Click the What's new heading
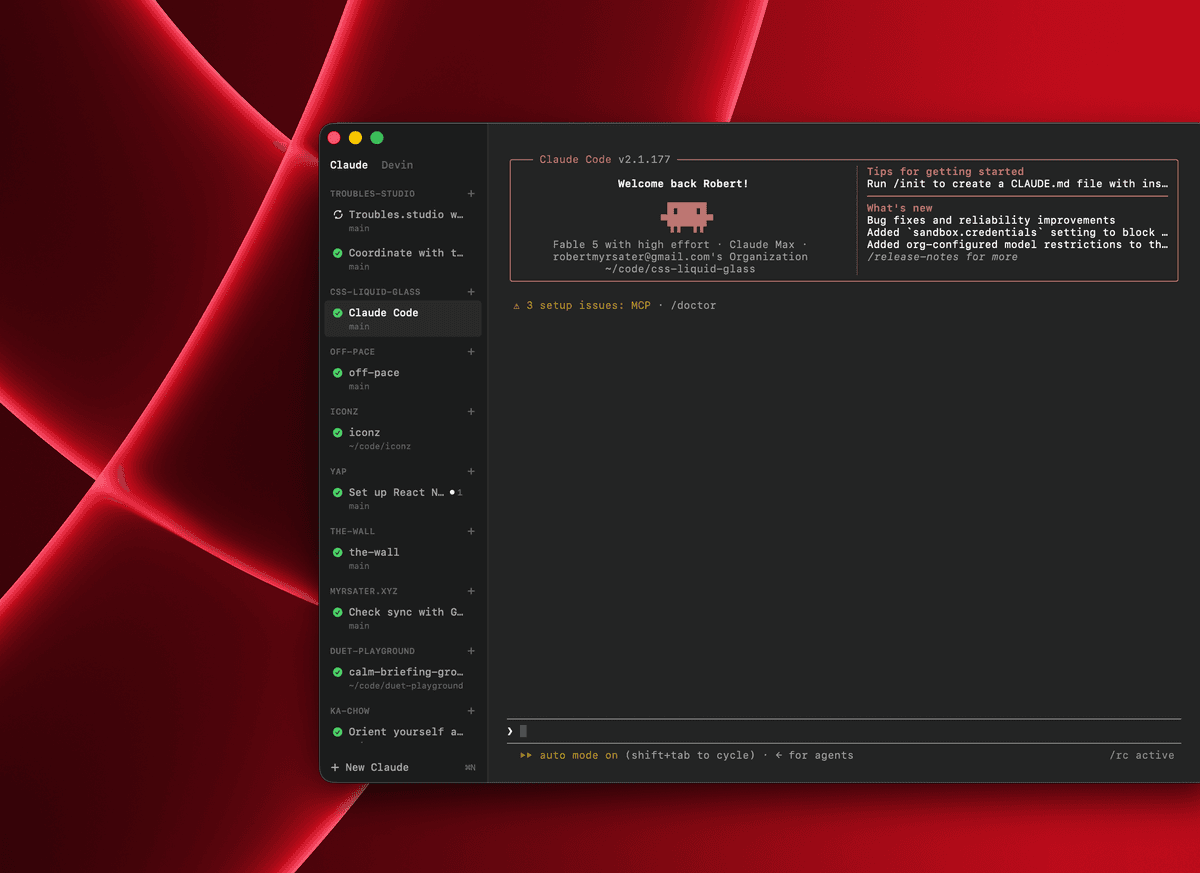Viewport: 1200px width, 873px height. click(900, 208)
